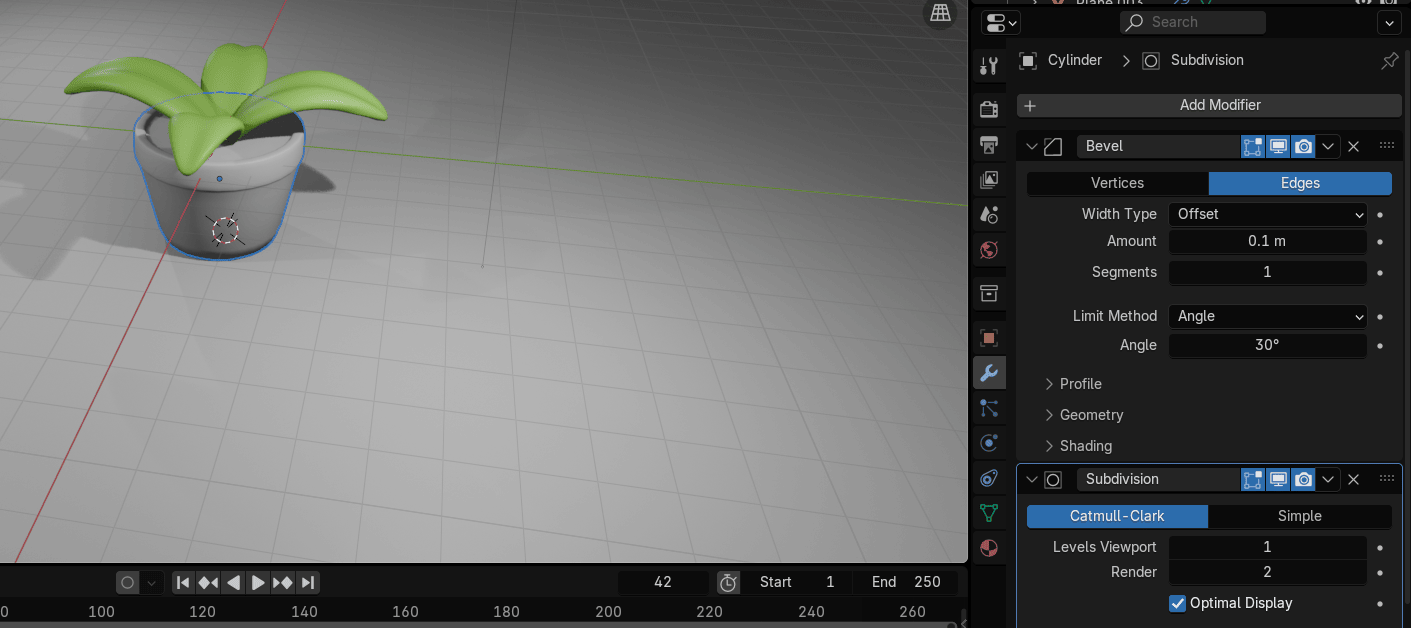Expand the Profile section
The height and width of the screenshot is (628, 1411).
(1080, 384)
